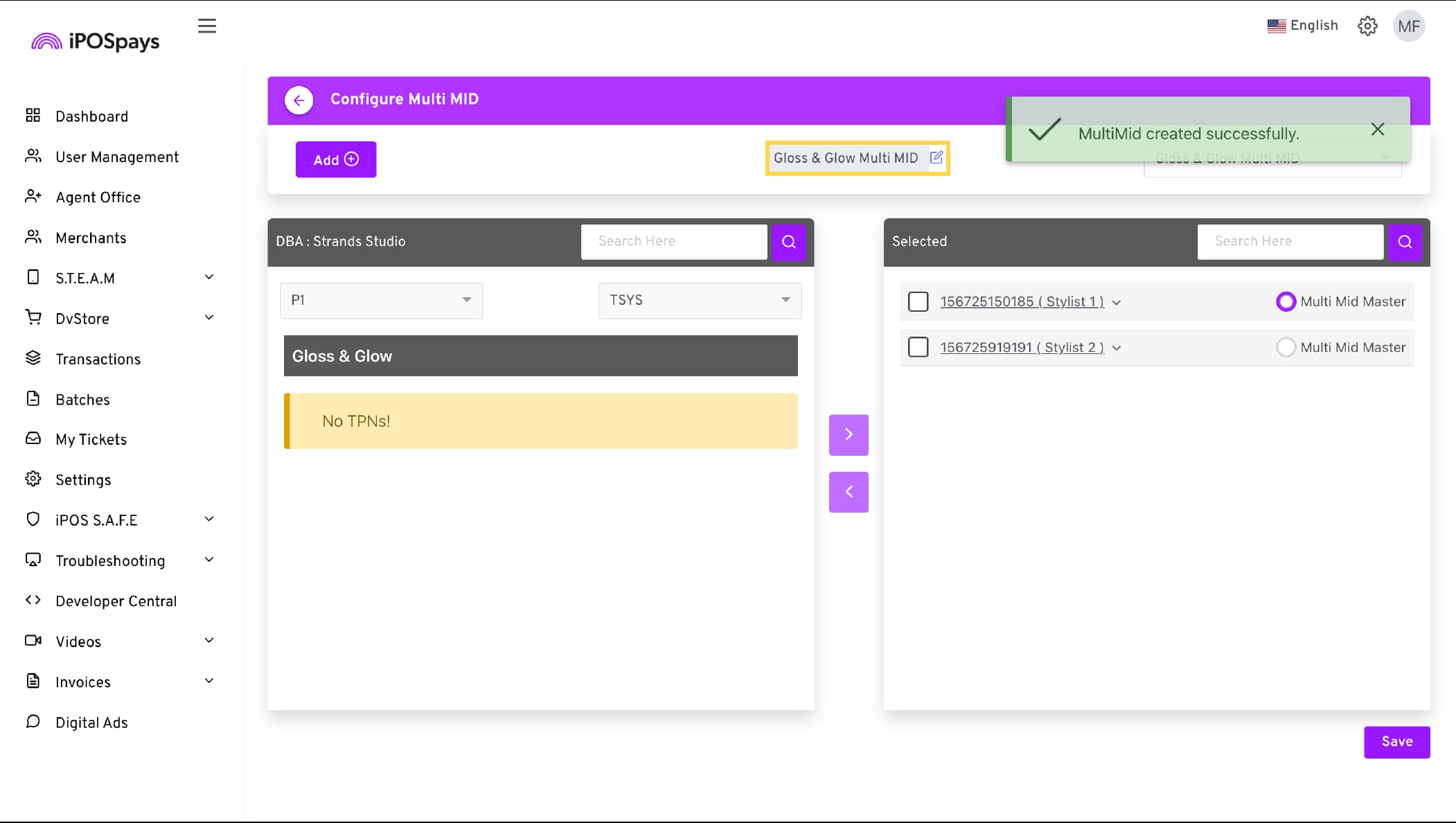Open the P1 dropdown
This screenshot has height=823, width=1456.
pos(381,300)
